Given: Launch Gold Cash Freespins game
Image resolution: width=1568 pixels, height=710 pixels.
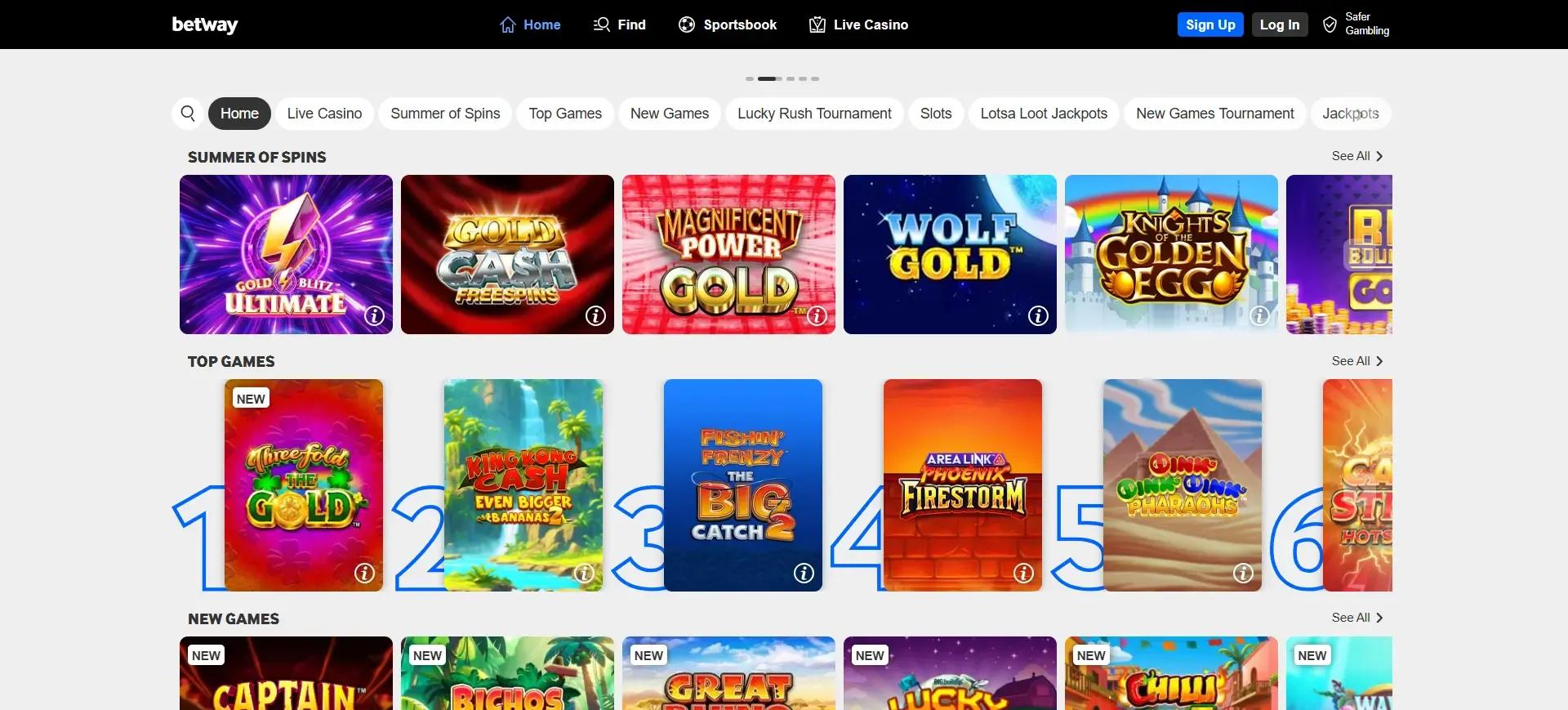Looking at the screenshot, I should pos(507,254).
